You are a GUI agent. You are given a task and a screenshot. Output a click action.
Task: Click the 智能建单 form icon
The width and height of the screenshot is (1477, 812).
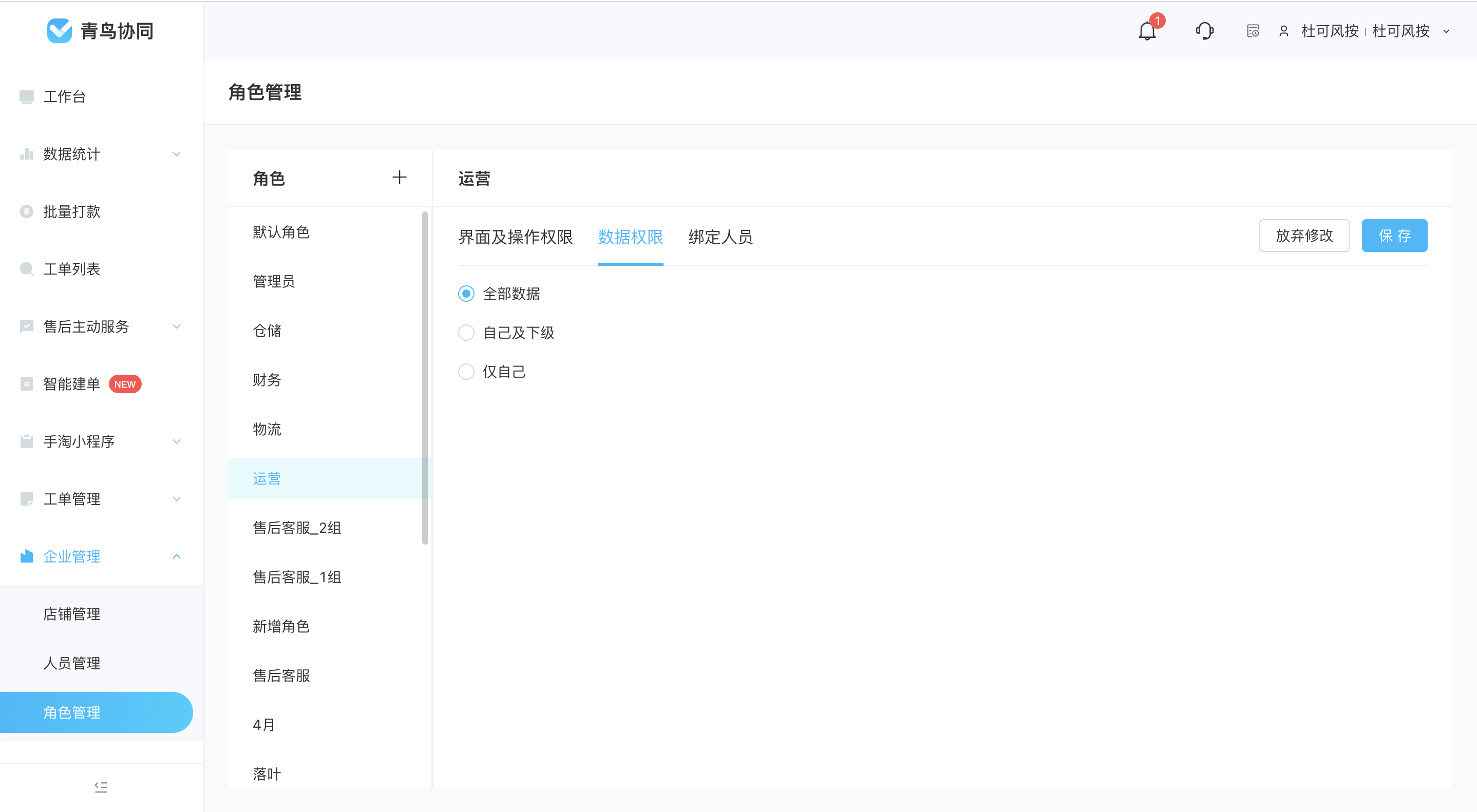point(26,383)
